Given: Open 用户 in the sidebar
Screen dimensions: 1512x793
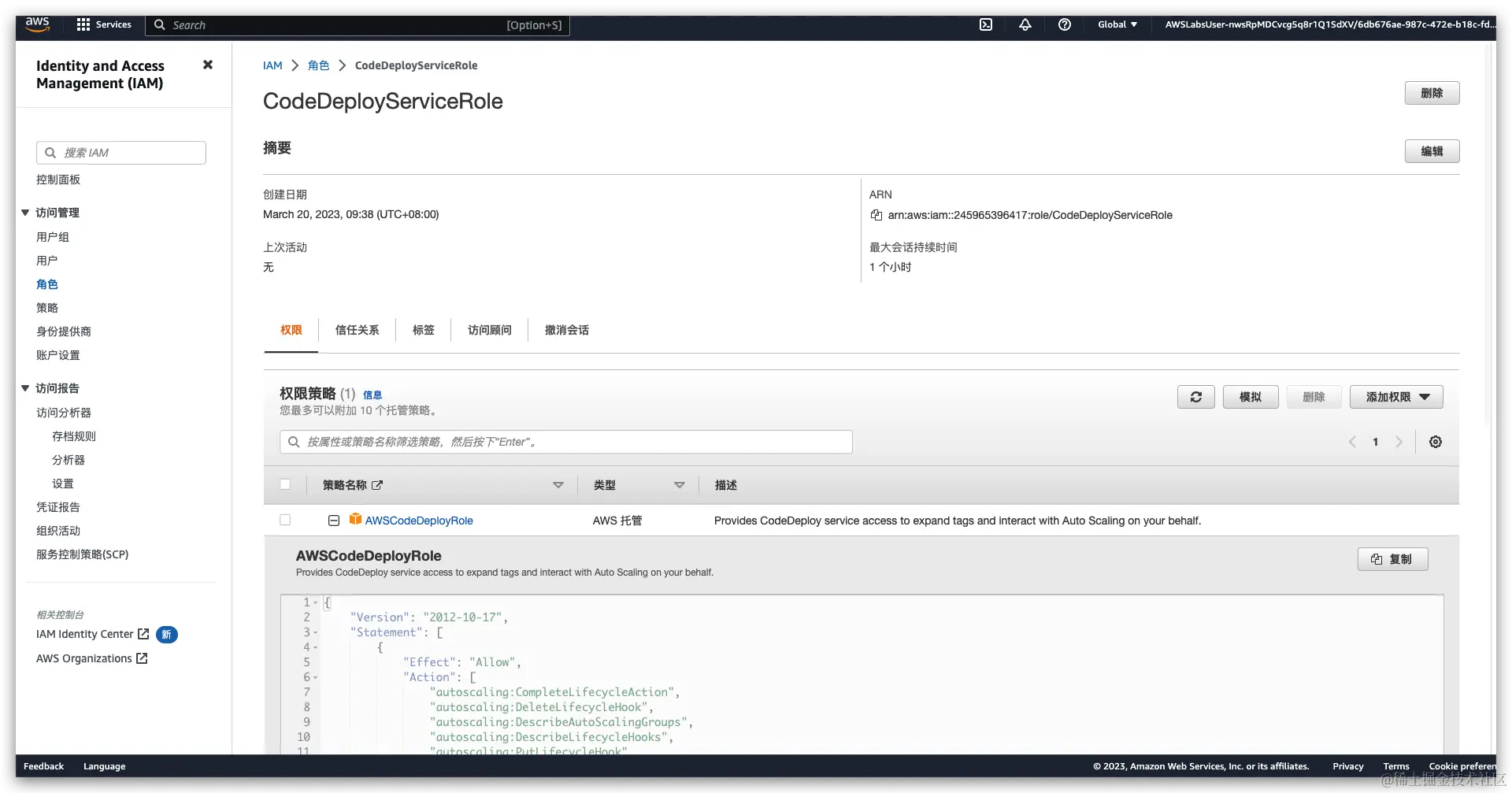Looking at the screenshot, I should click(x=47, y=261).
